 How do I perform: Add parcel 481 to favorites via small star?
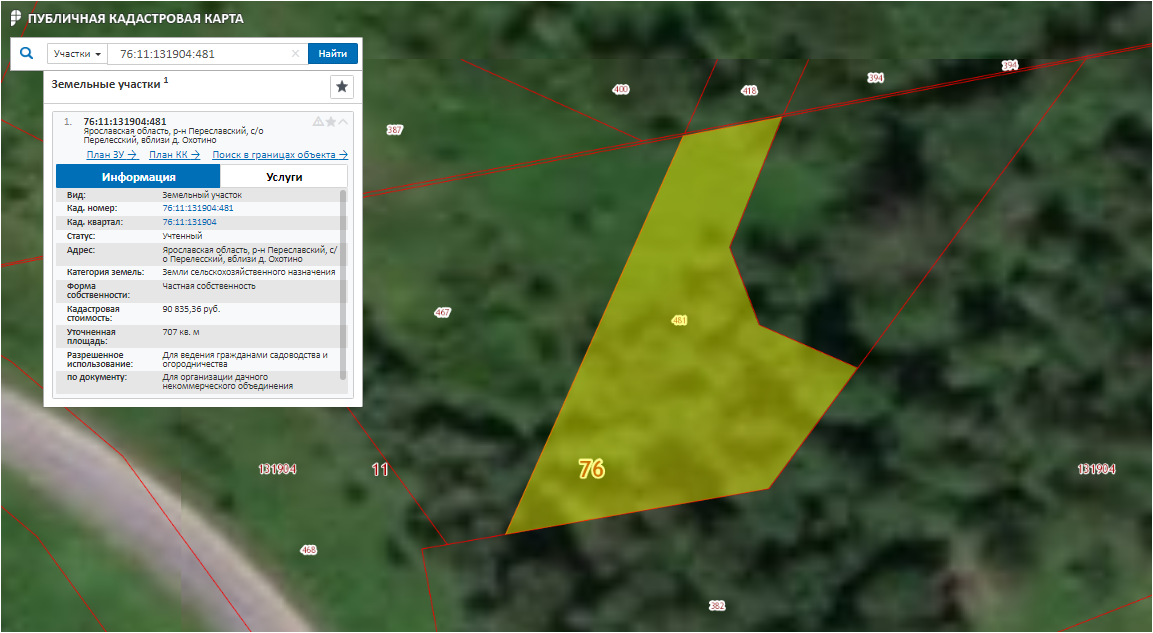[x=331, y=121]
